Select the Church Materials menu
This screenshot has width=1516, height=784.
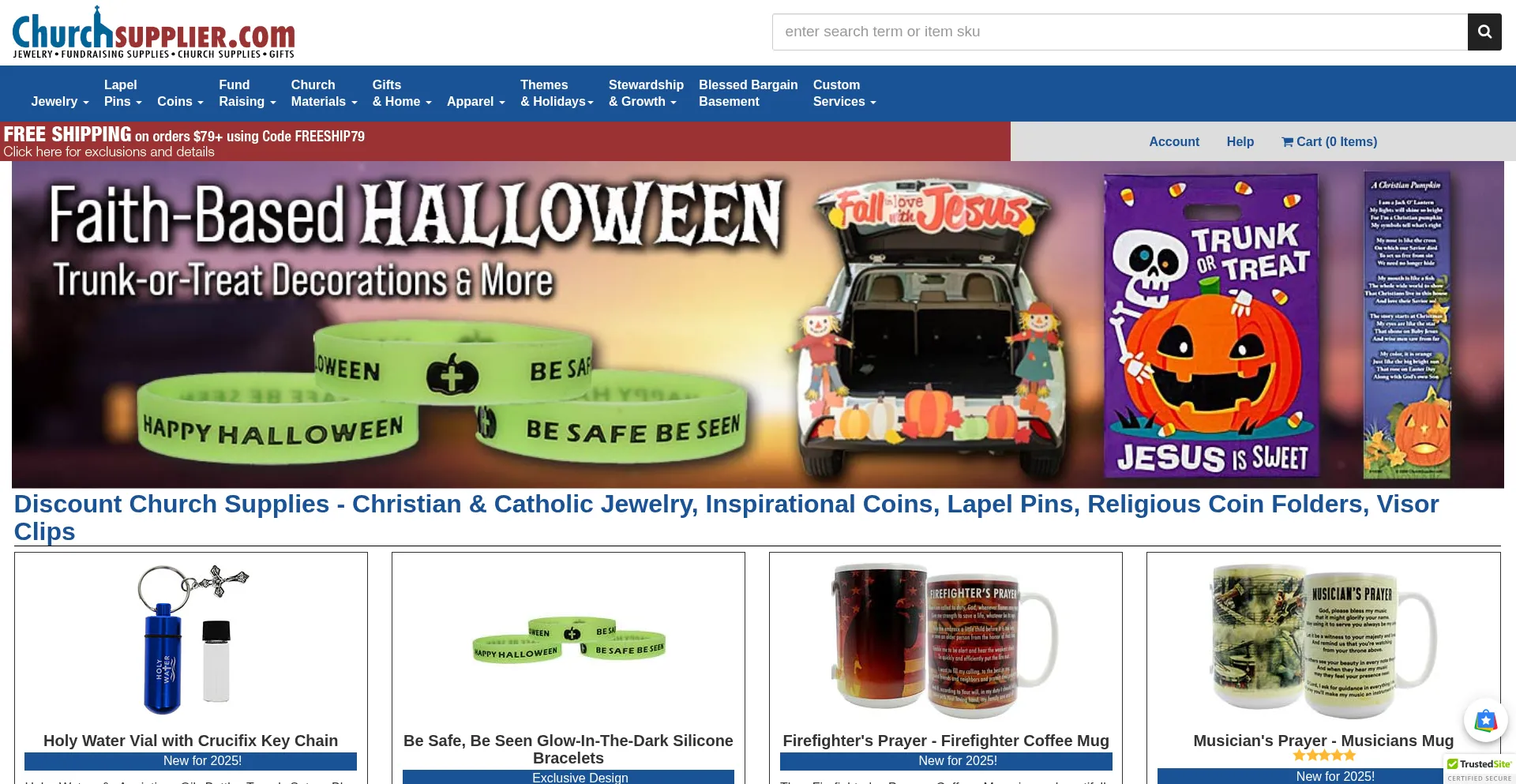coord(324,93)
